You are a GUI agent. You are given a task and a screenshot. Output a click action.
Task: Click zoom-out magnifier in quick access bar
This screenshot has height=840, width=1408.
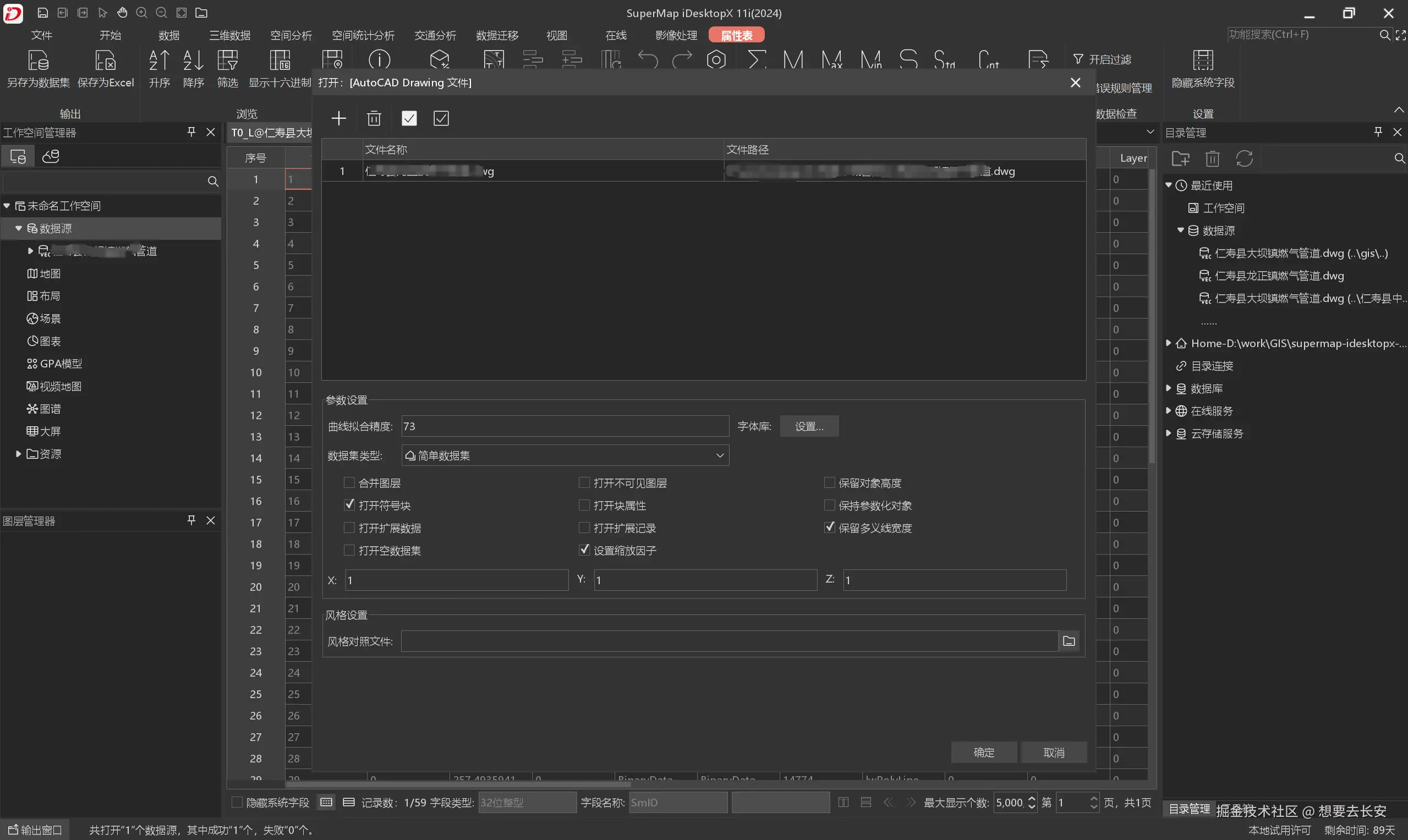click(161, 13)
